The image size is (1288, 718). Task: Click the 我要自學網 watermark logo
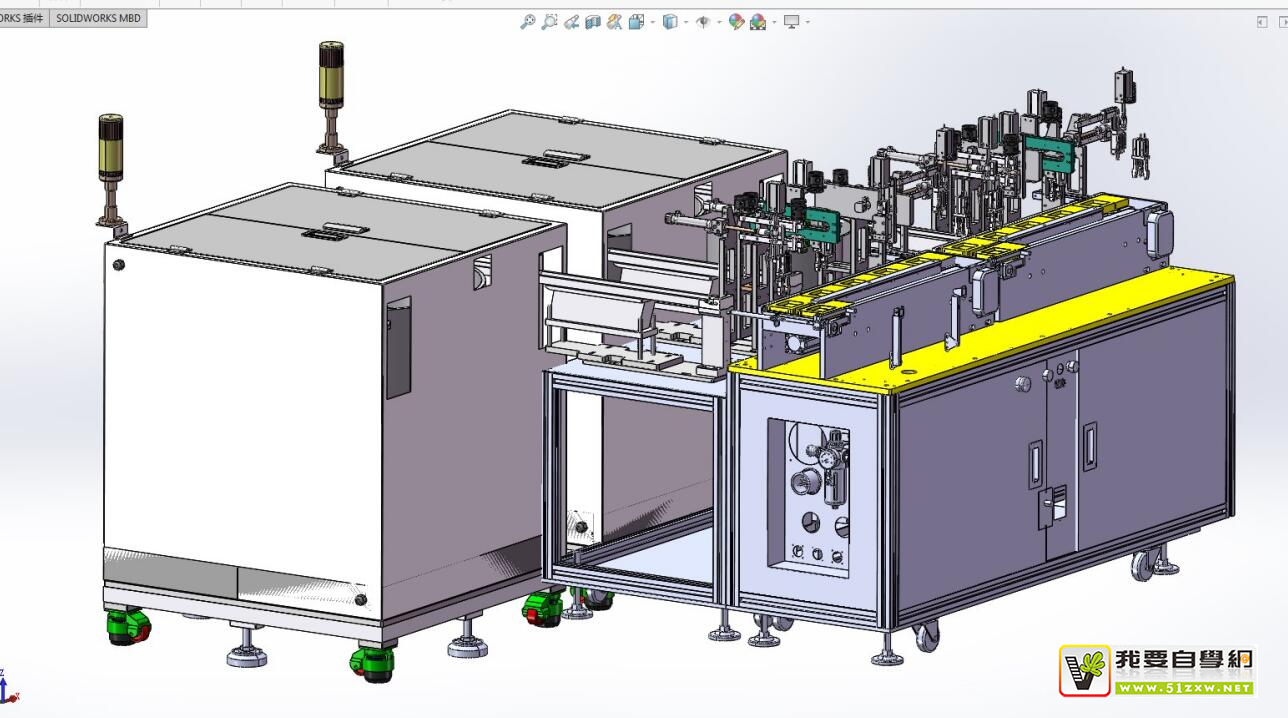[x=1156, y=670]
